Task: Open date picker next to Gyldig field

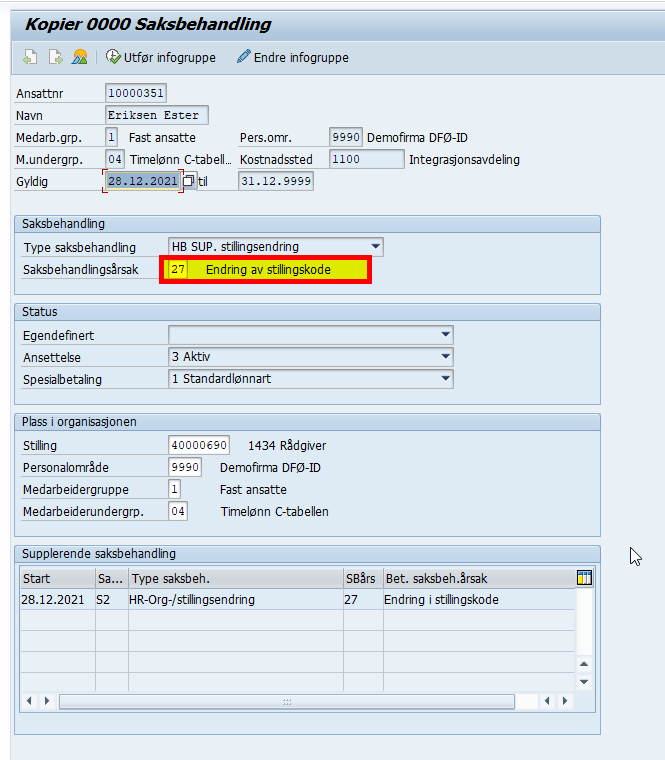Action: [189, 181]
